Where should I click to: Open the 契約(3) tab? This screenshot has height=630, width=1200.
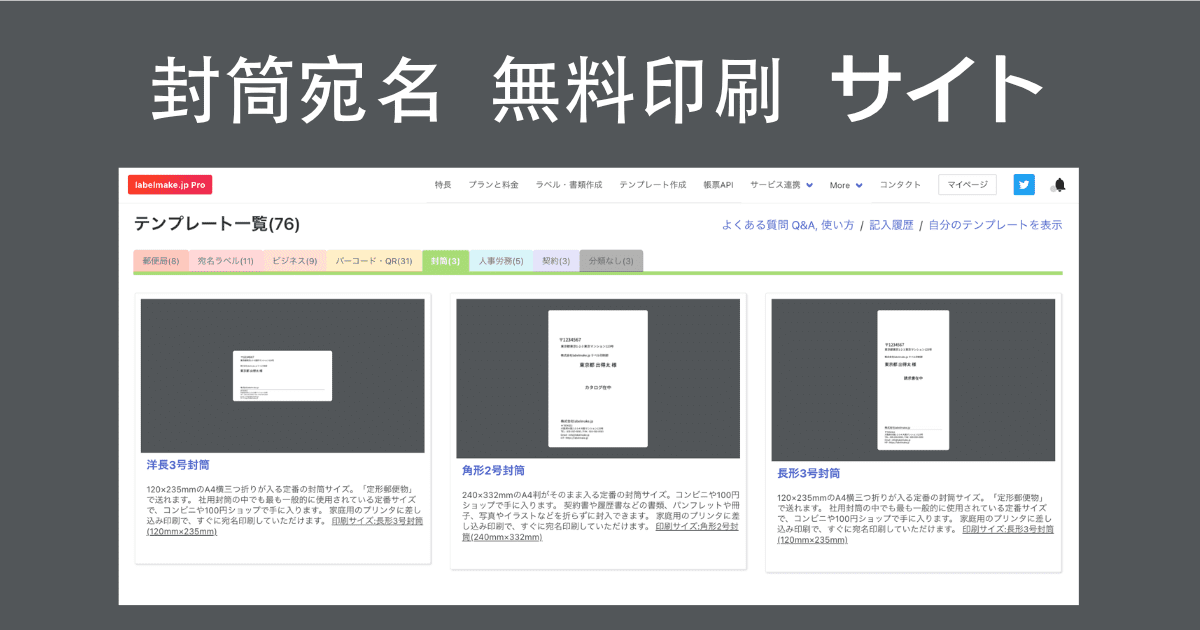pos(556,261)
